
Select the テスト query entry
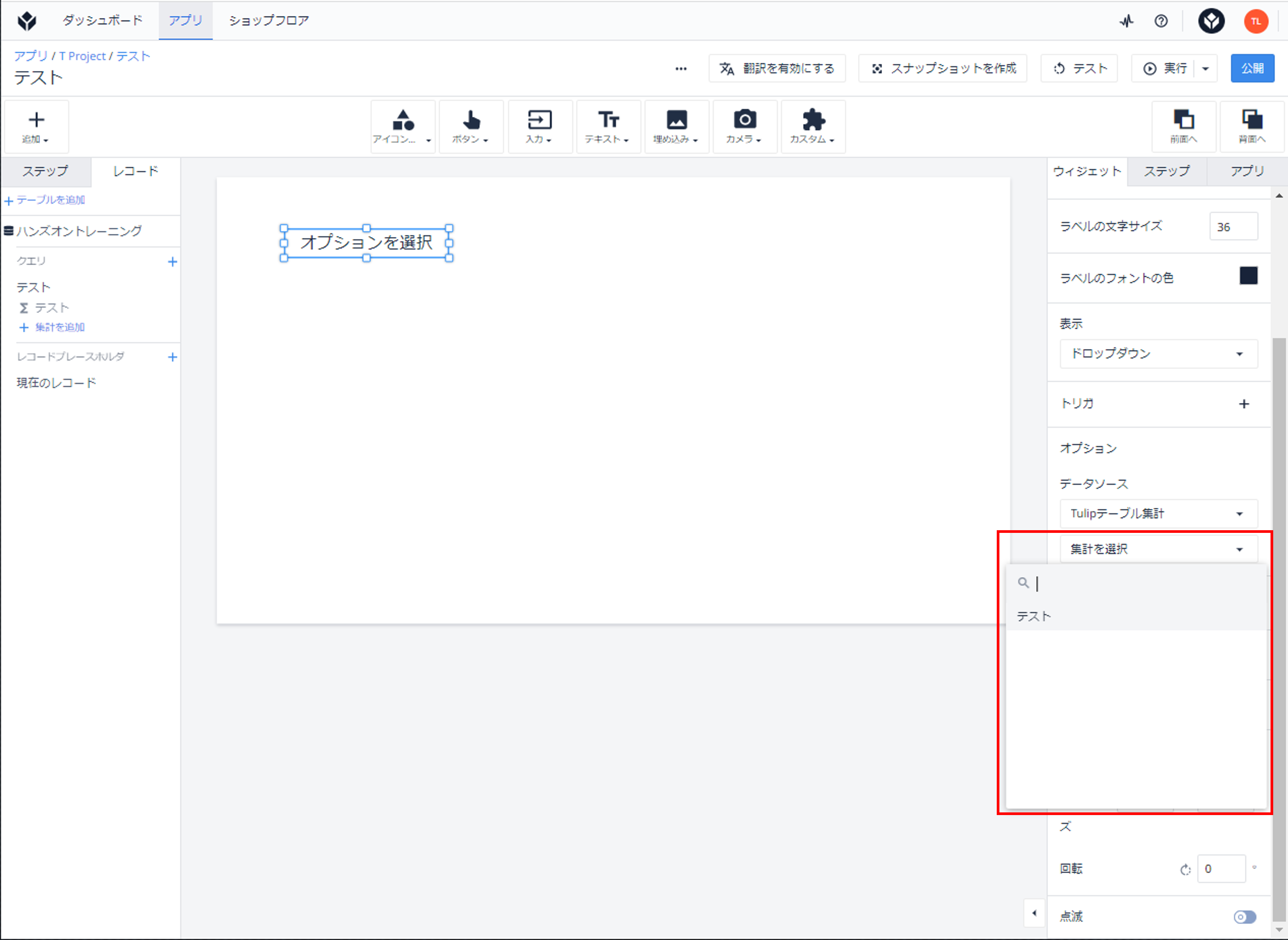[33, 288]
